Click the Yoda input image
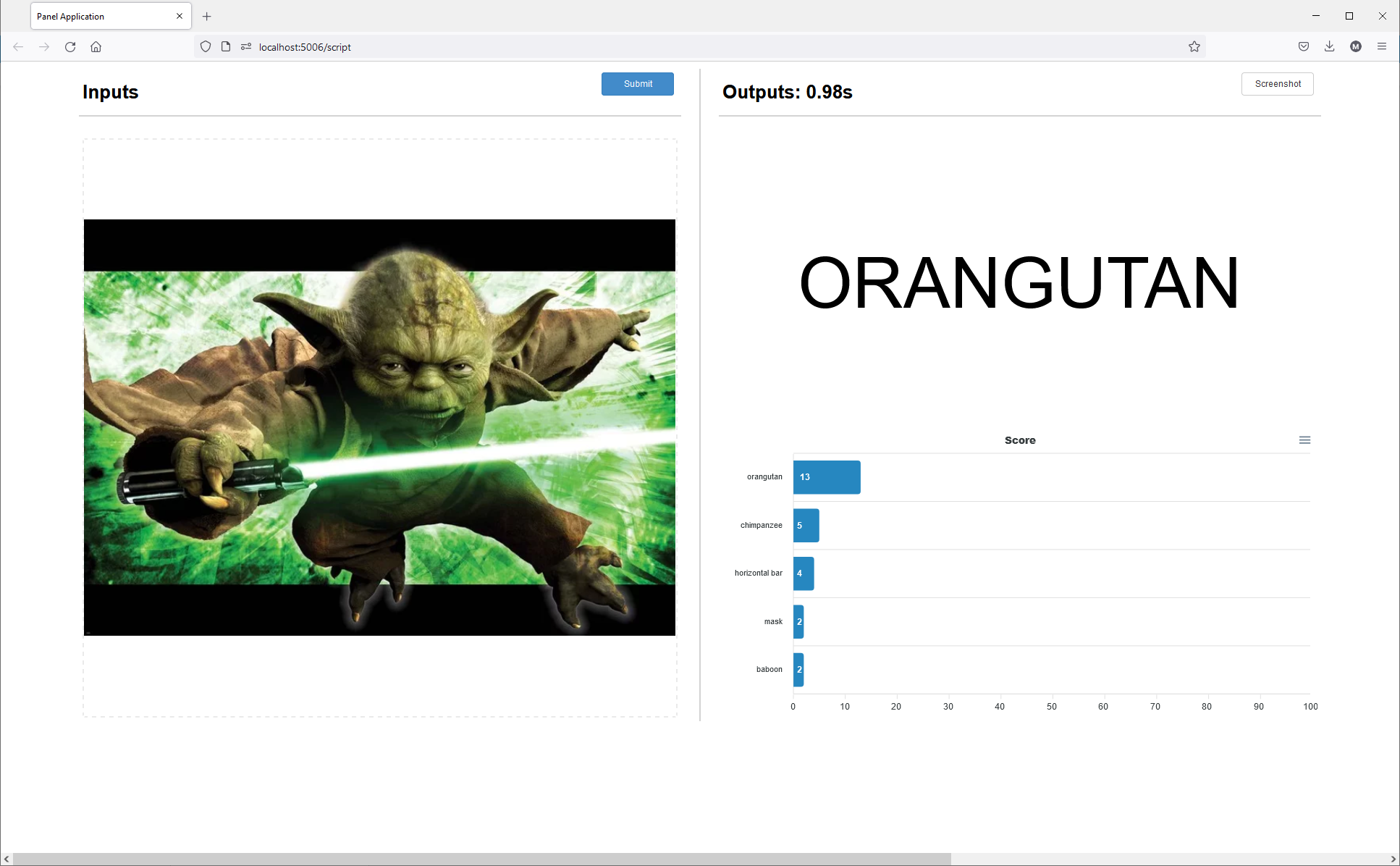 (379, 427)
